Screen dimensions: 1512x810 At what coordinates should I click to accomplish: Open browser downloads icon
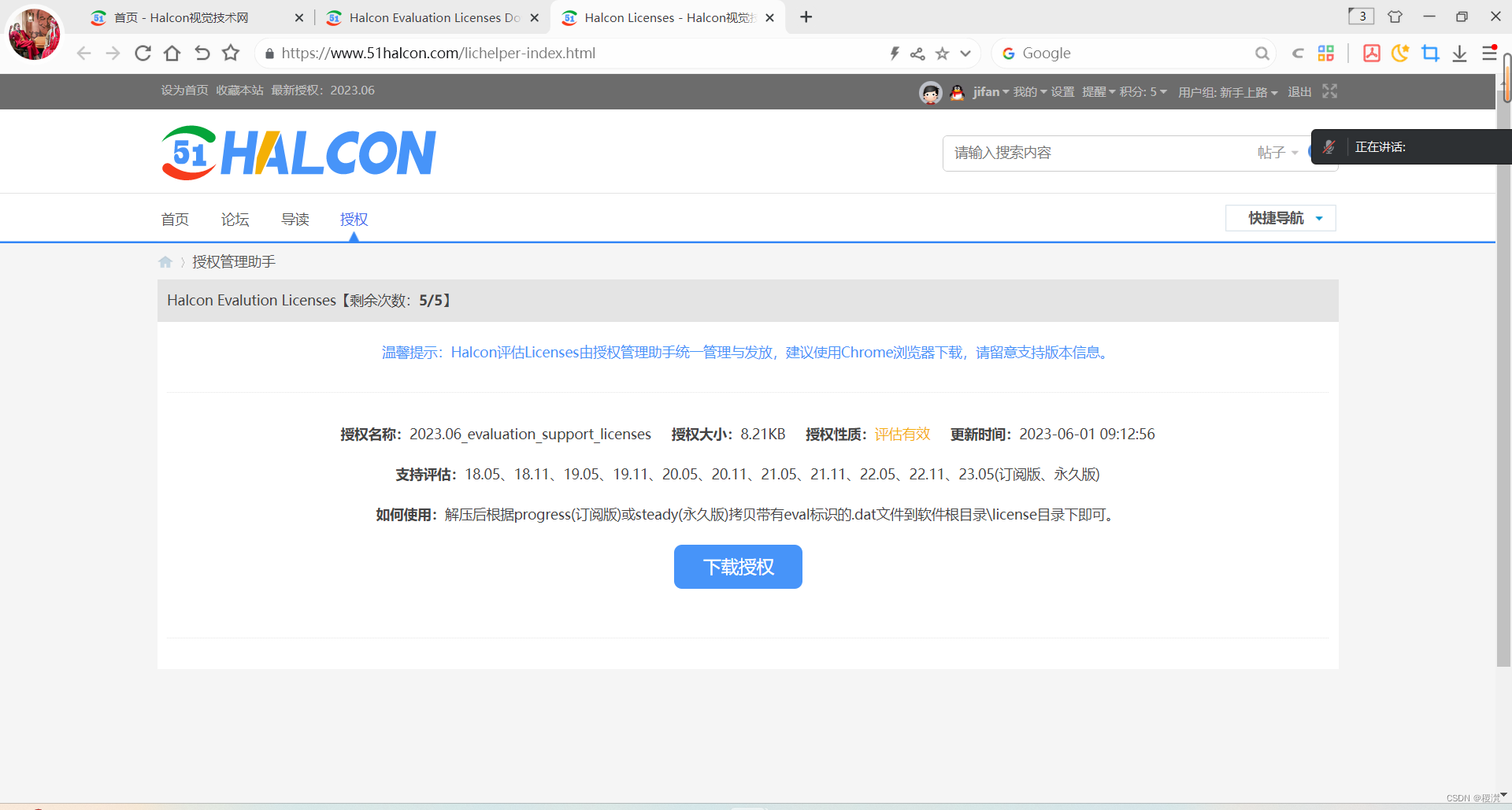1459,54
